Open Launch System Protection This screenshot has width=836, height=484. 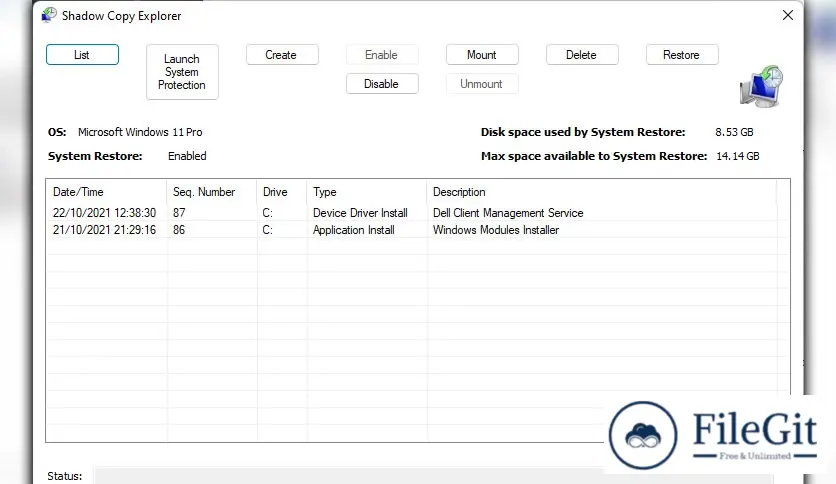click(x=182, y=71)
